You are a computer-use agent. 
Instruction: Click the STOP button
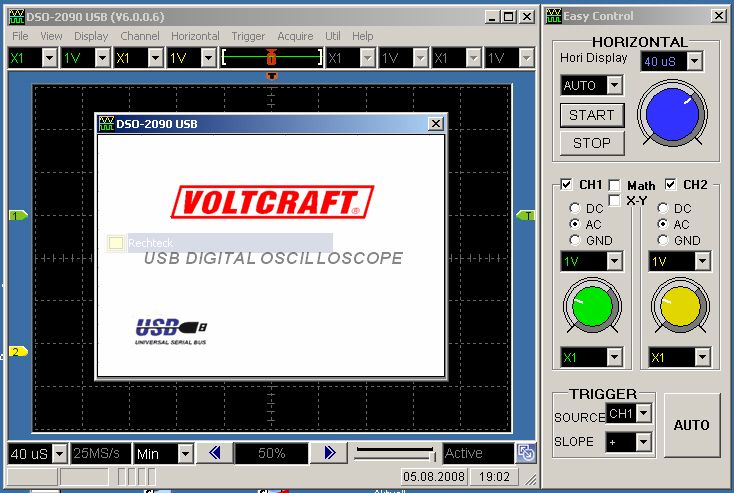coord(592,143)
